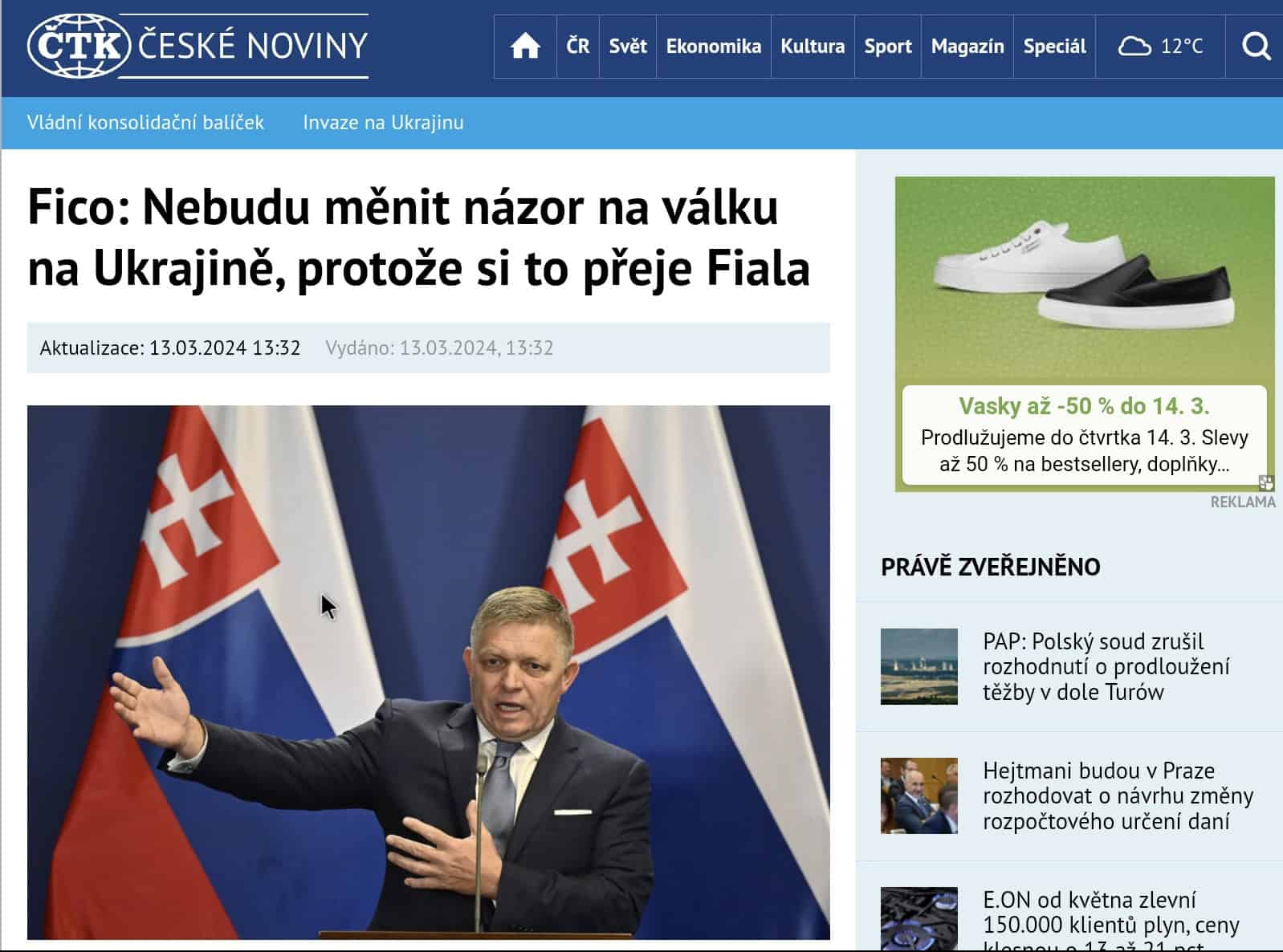1283x952 pixels.
Task: Open the Vasky shoes sale advertisement
Action: pyautogui.click(x=1085, y=334)
